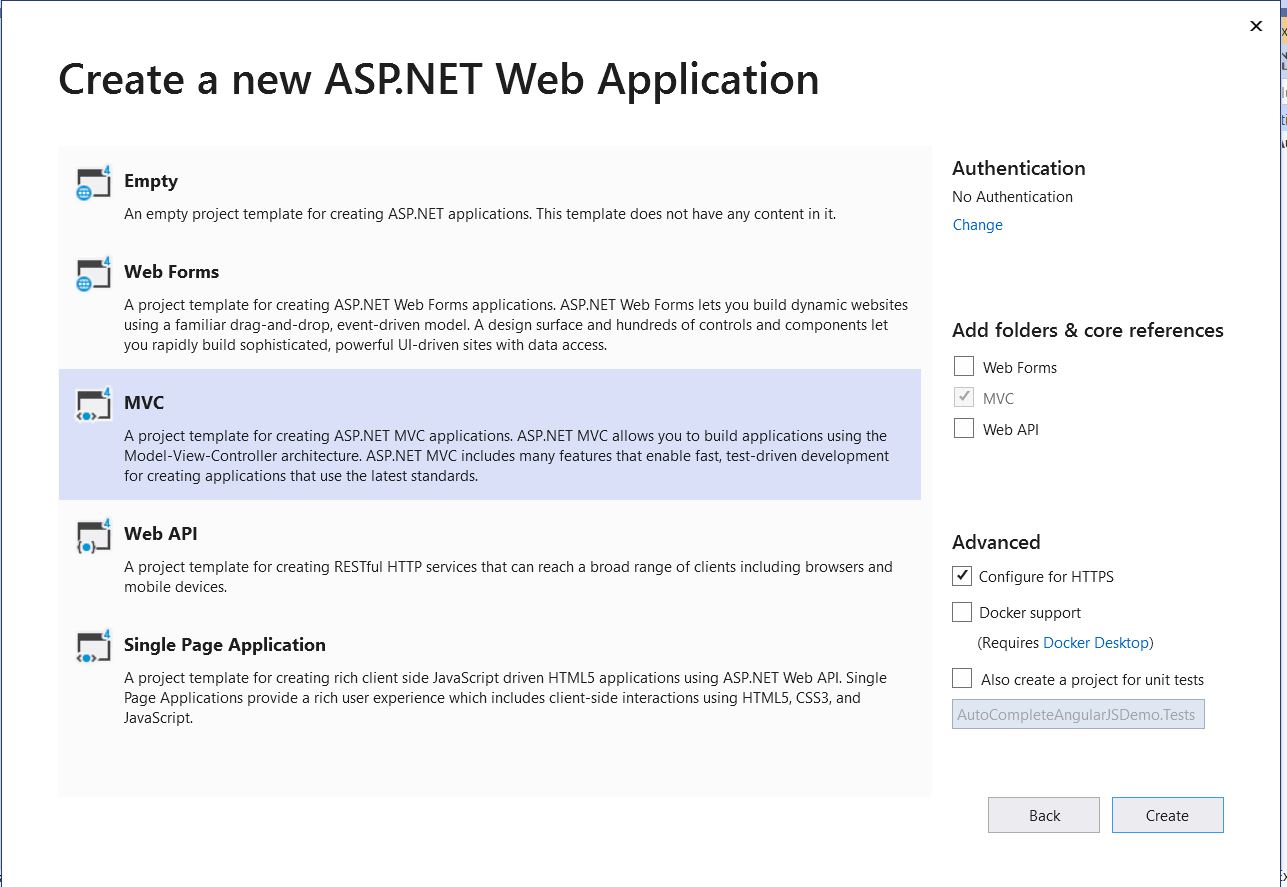The height and width of the screenshot is (887, 1287).
Task: Click the Empty template icon
Action: (93, 184)
